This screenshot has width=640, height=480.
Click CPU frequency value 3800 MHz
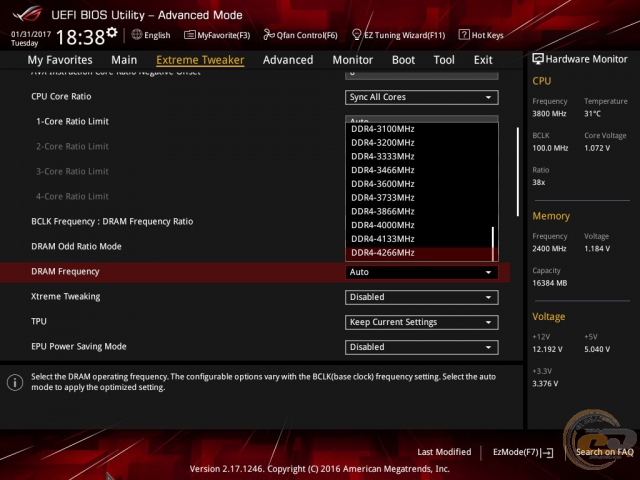[549, 114]
